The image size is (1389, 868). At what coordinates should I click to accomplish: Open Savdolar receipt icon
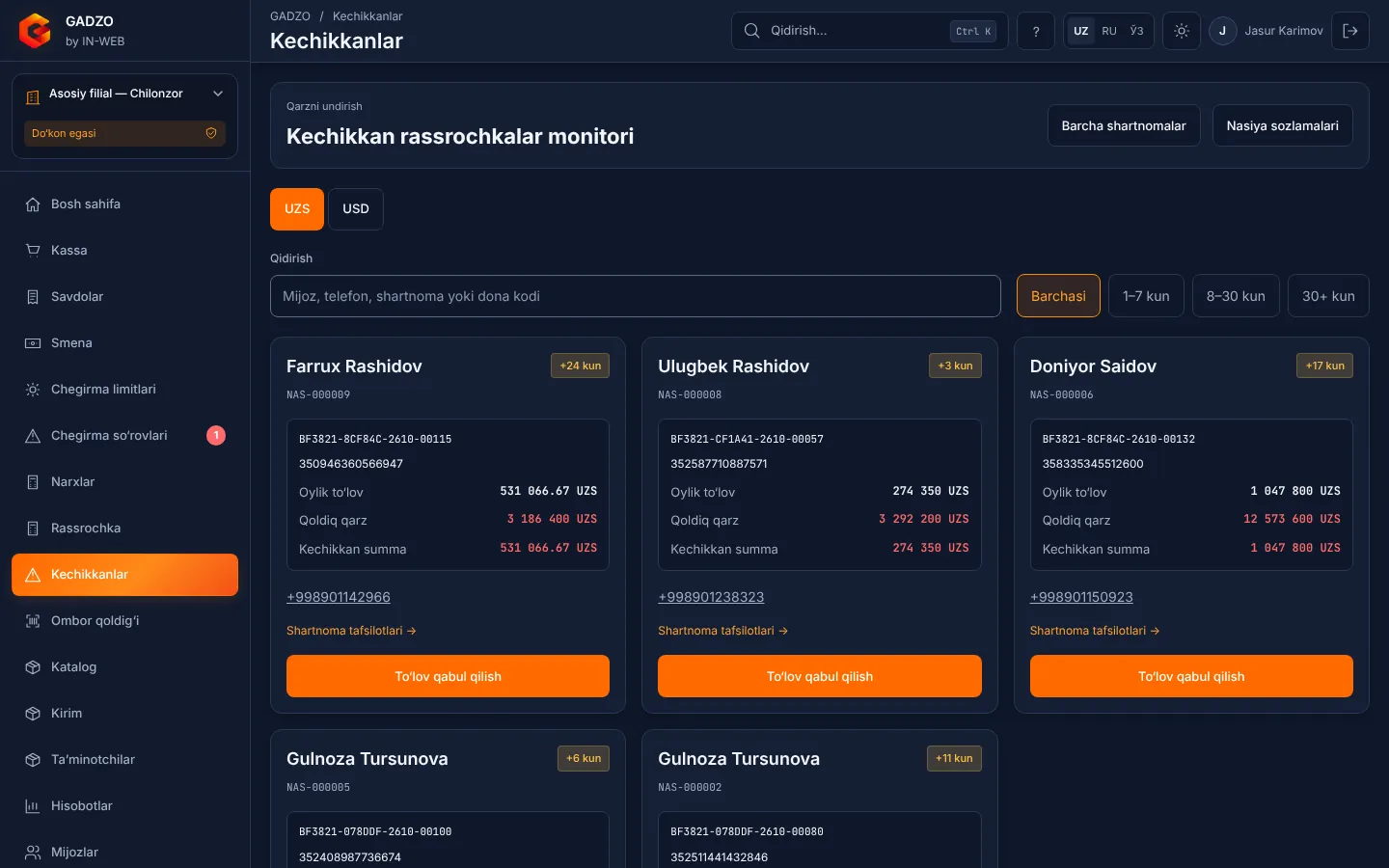click(33, 297)
